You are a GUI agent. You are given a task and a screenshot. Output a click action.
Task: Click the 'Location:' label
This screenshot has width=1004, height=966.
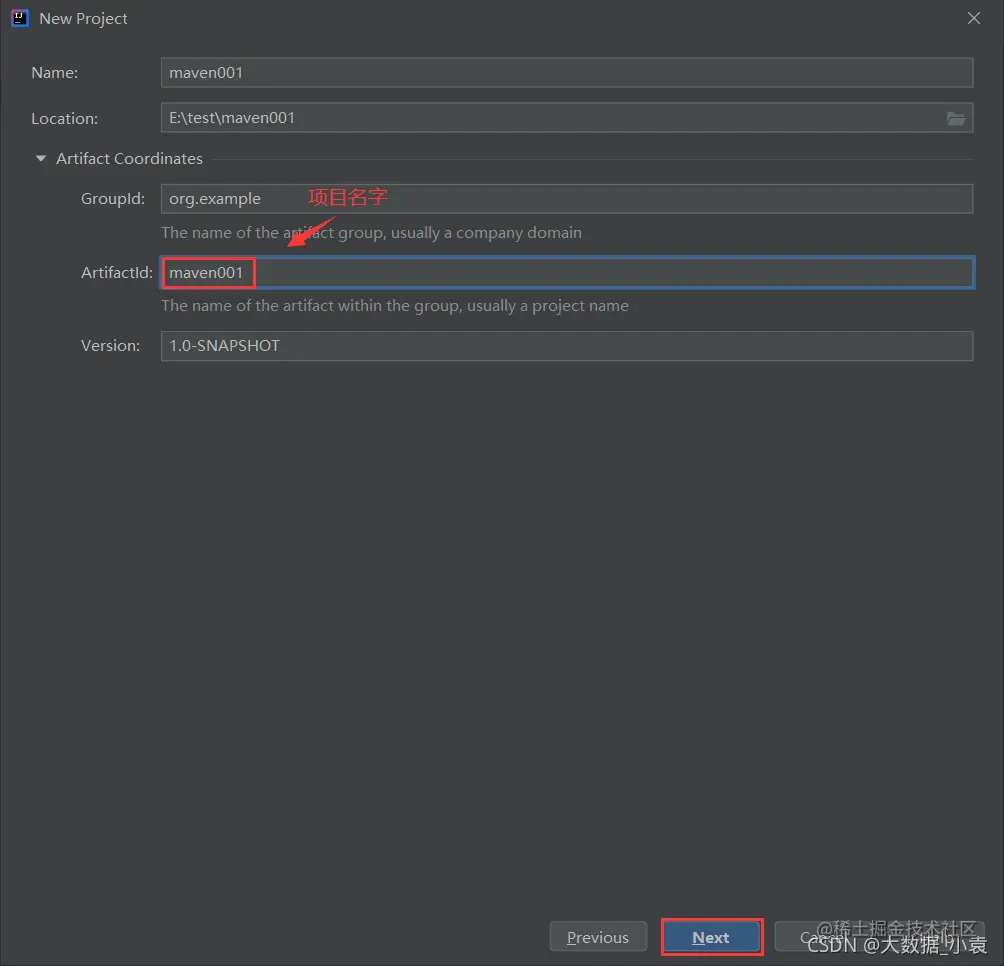(65, 118)
